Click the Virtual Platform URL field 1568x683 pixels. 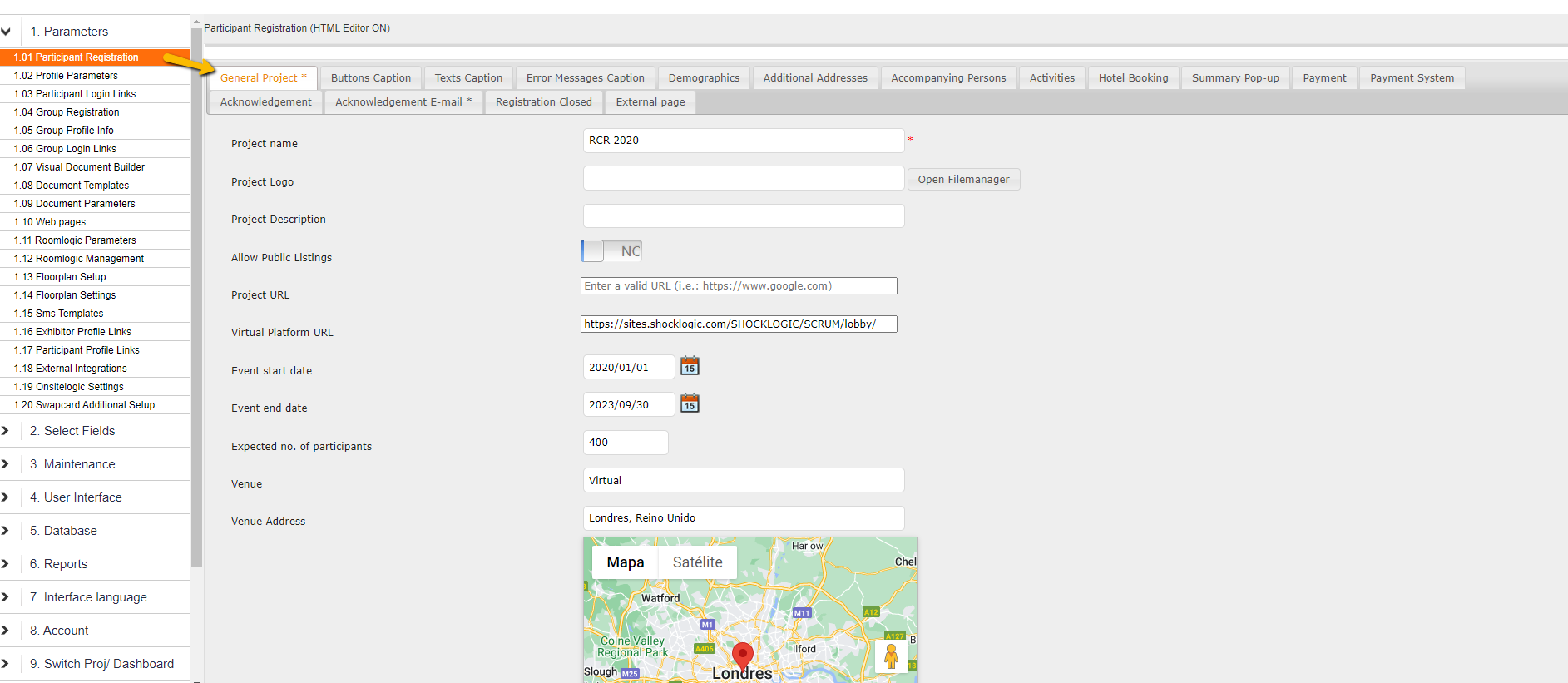pos(739,324)
